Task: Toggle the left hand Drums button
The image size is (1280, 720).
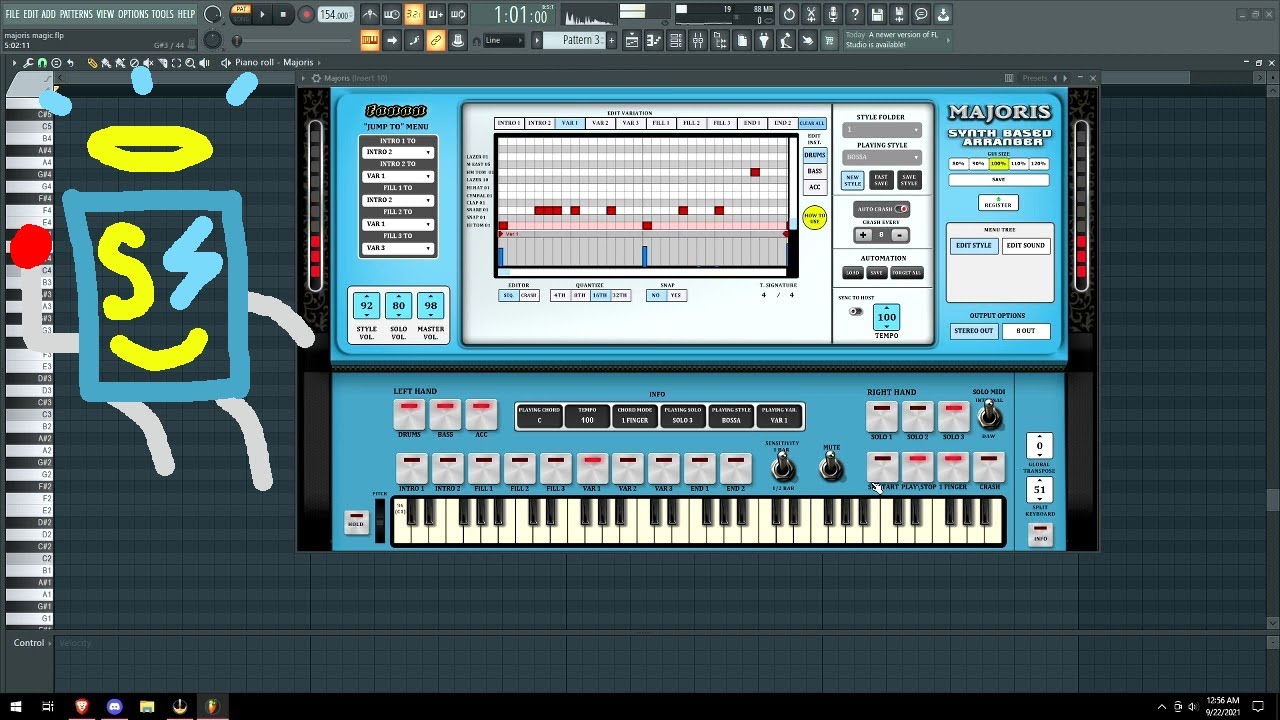Action: tap(409, 416)
